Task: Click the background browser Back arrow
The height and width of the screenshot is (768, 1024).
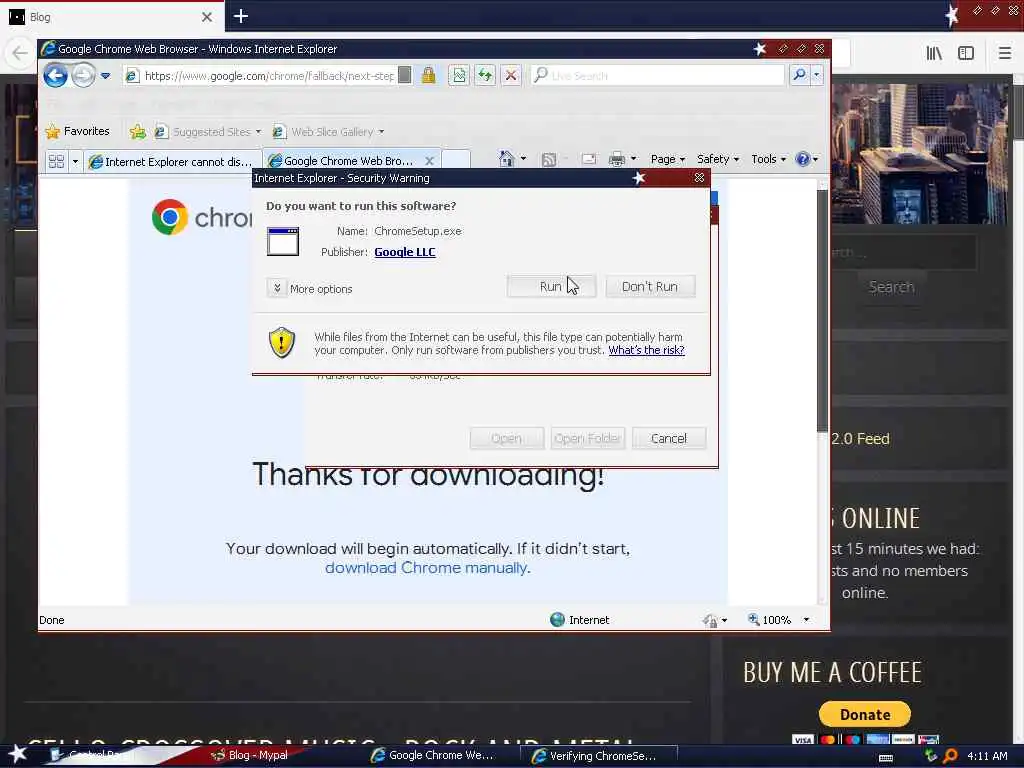Action: coord(20,53)
